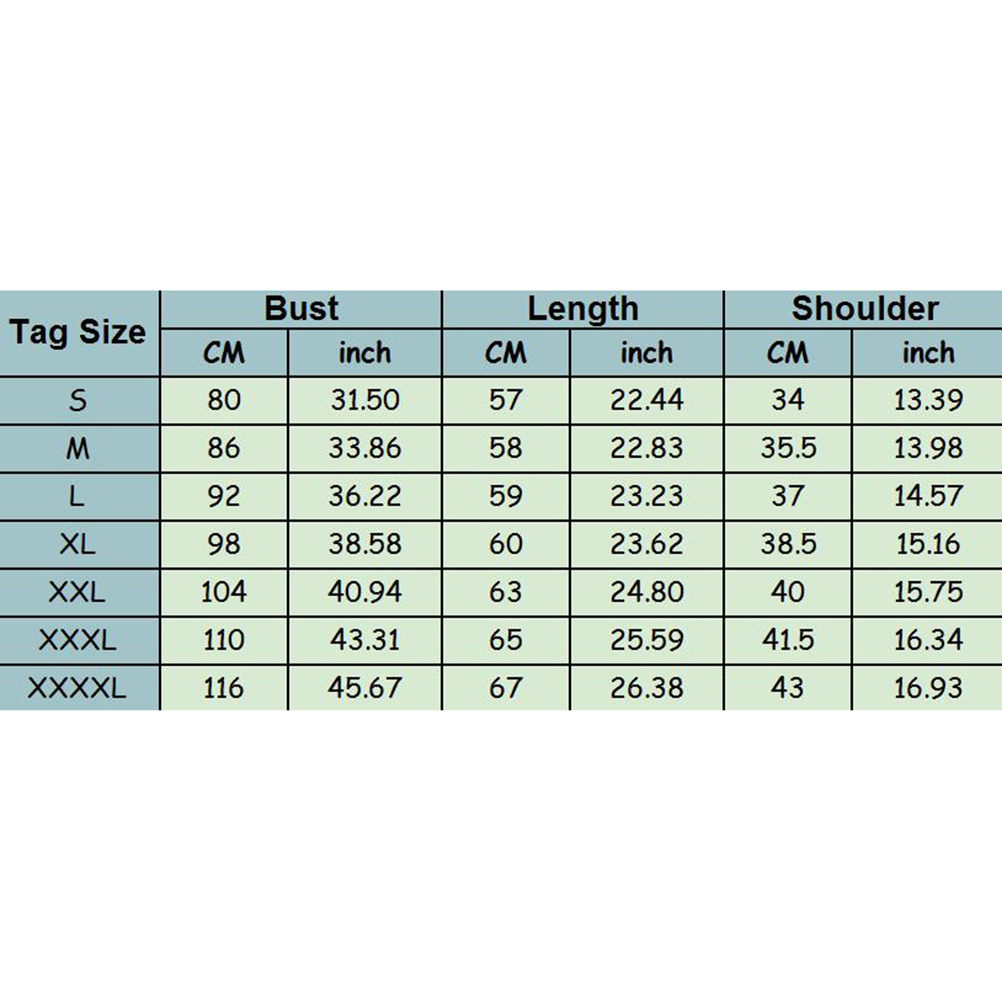Click the 59 length CM cell
This screenshot has height=1002, width=1002.
pos(506,496)
